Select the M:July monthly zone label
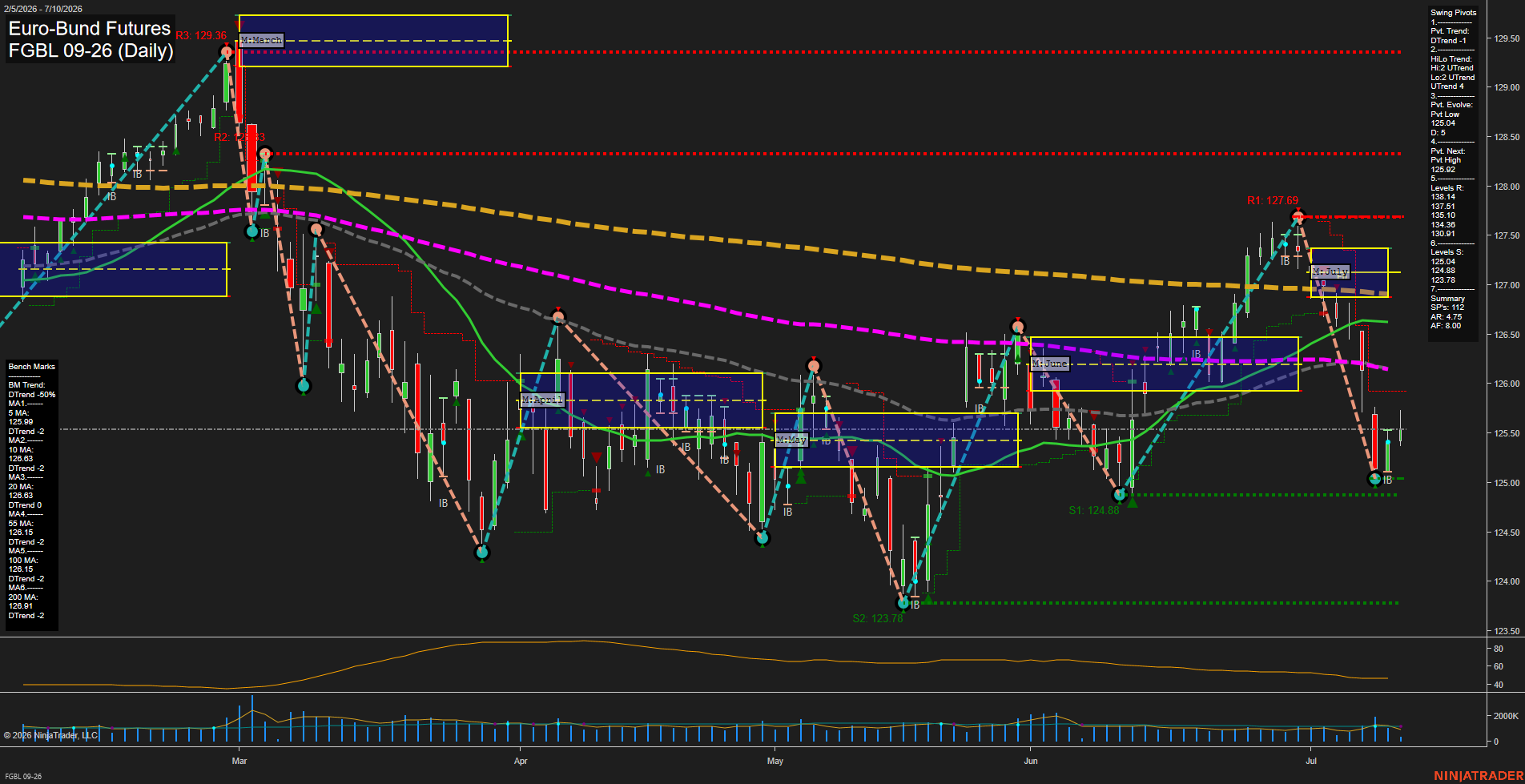1525x784 pixels. click(1330, 272)
